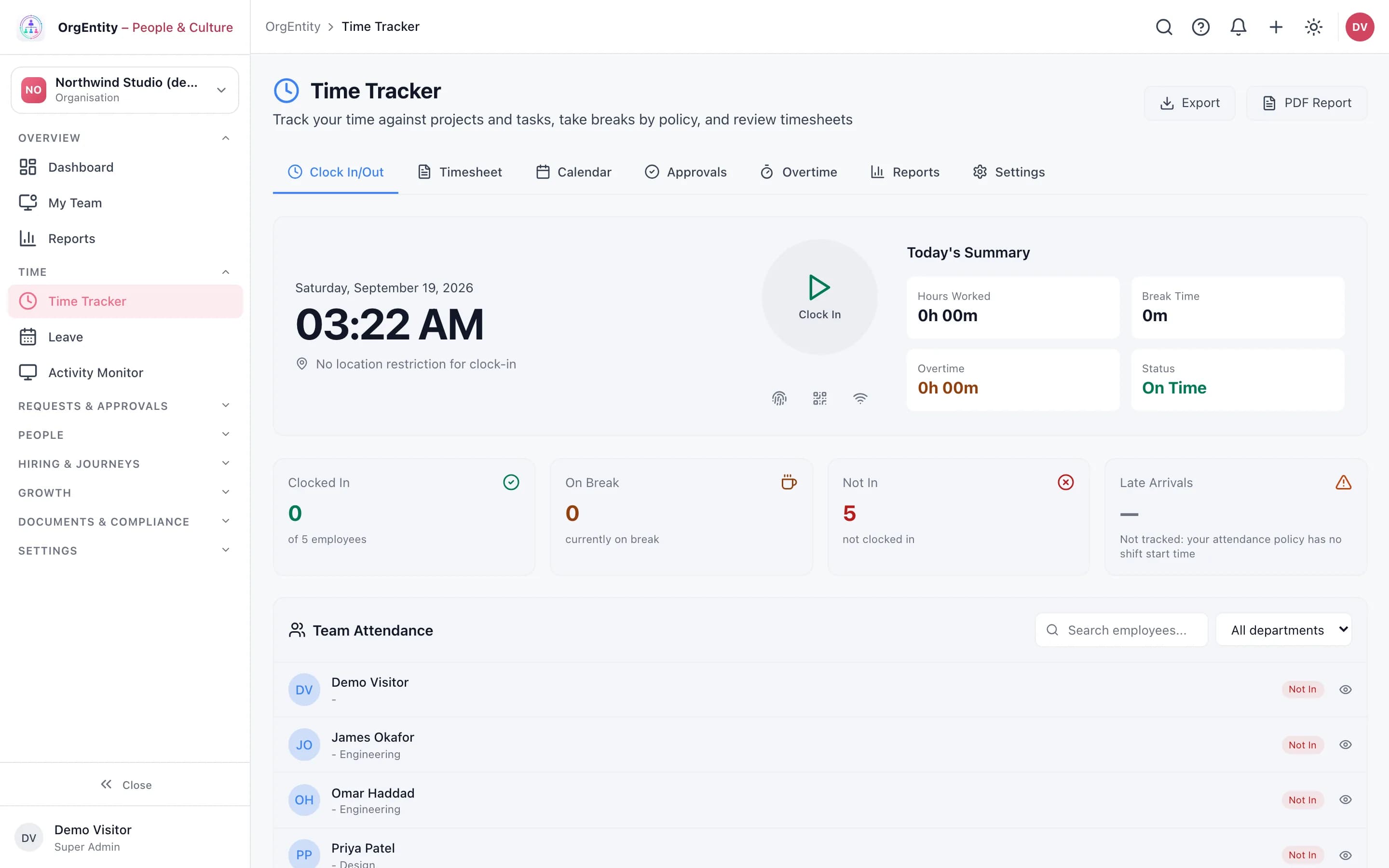Click the fingerprint clock-in method icon
Viewport: 1389px width, 868px height.
[x=779, y=398]
